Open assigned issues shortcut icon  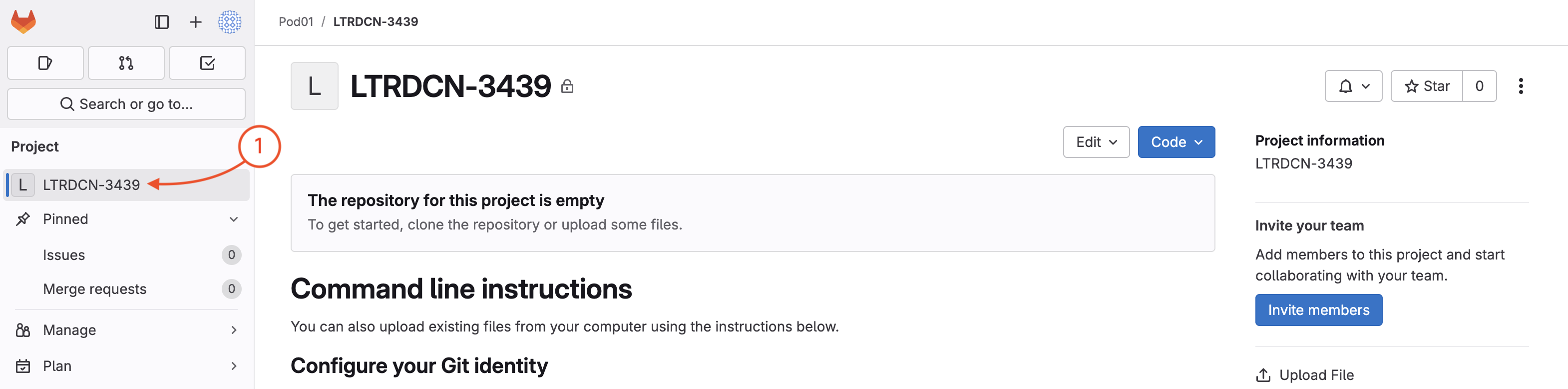pos(45,63)
